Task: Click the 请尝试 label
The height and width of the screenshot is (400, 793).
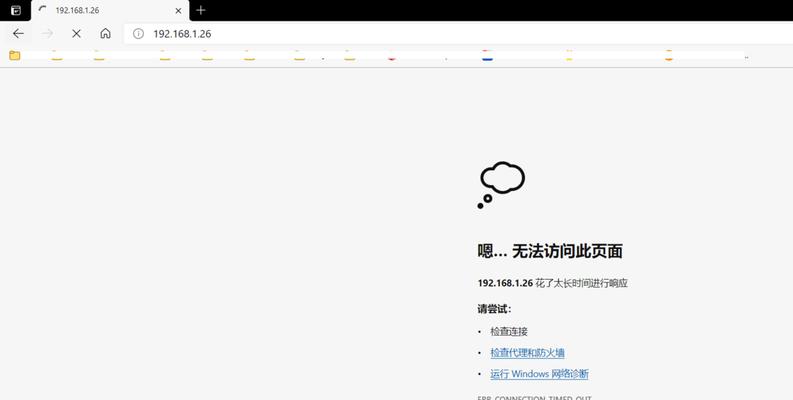Action: [494, 309]
